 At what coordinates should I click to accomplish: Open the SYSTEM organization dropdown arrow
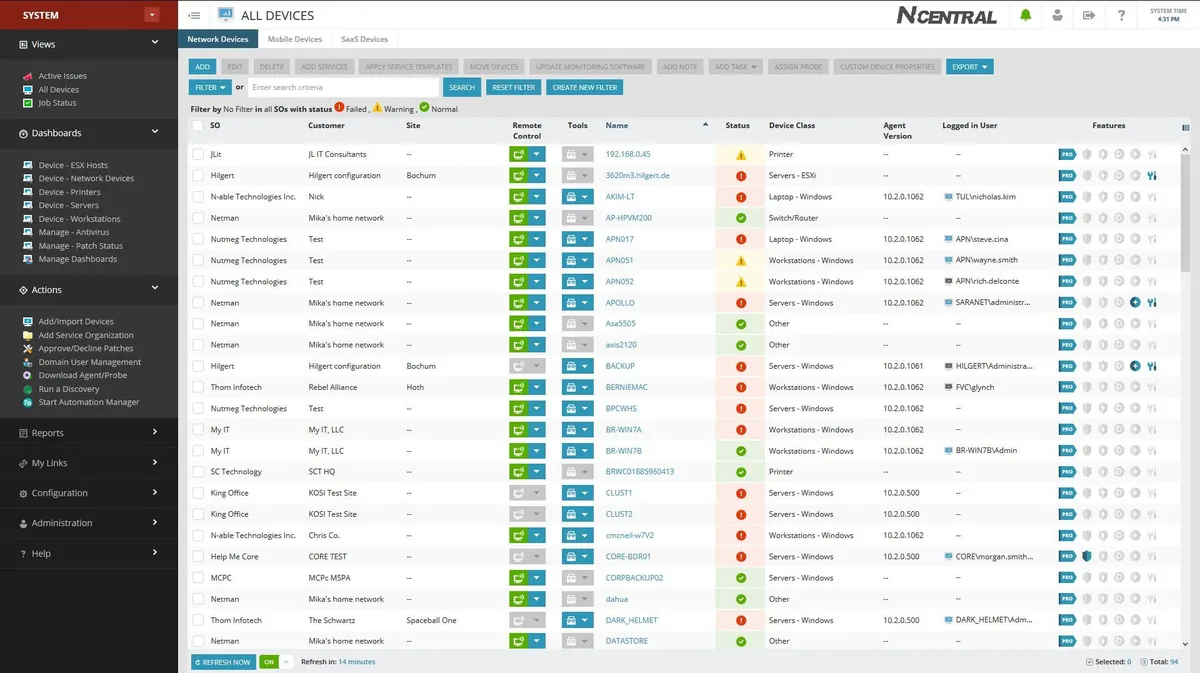coord(151,15)
